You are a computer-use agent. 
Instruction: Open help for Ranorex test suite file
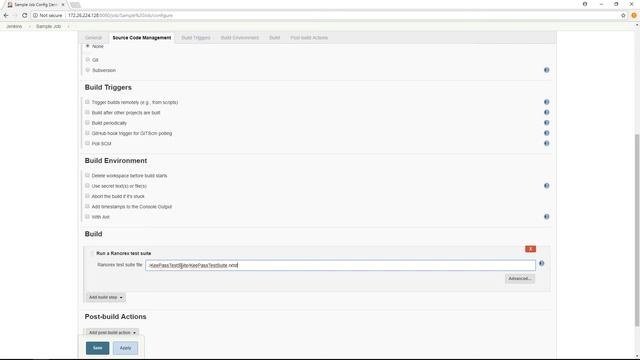pos(541,264)
